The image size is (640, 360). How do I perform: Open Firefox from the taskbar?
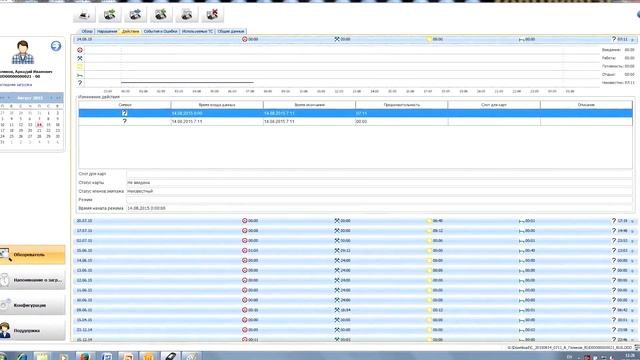click(84, 356)
